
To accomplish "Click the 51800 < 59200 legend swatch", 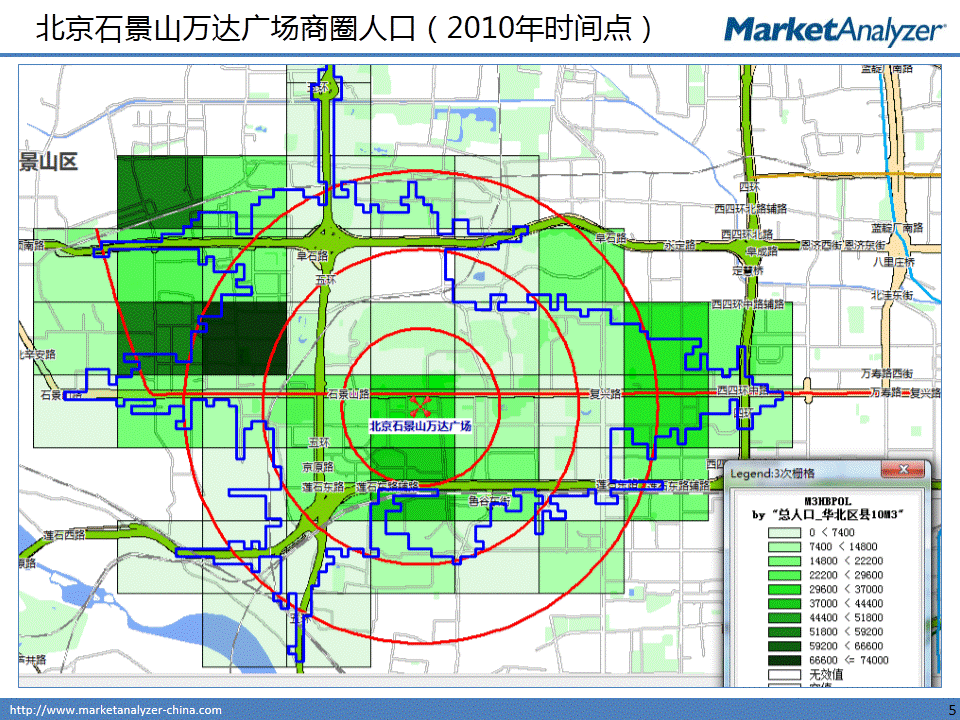I will click(786, 632).
